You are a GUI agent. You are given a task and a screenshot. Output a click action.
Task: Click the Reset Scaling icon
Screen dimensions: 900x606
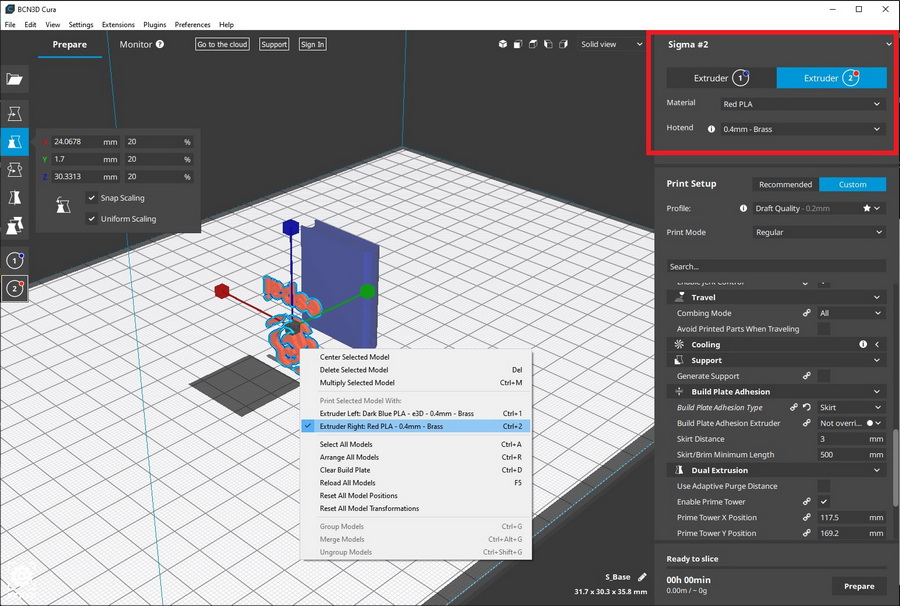pos(63,209)
